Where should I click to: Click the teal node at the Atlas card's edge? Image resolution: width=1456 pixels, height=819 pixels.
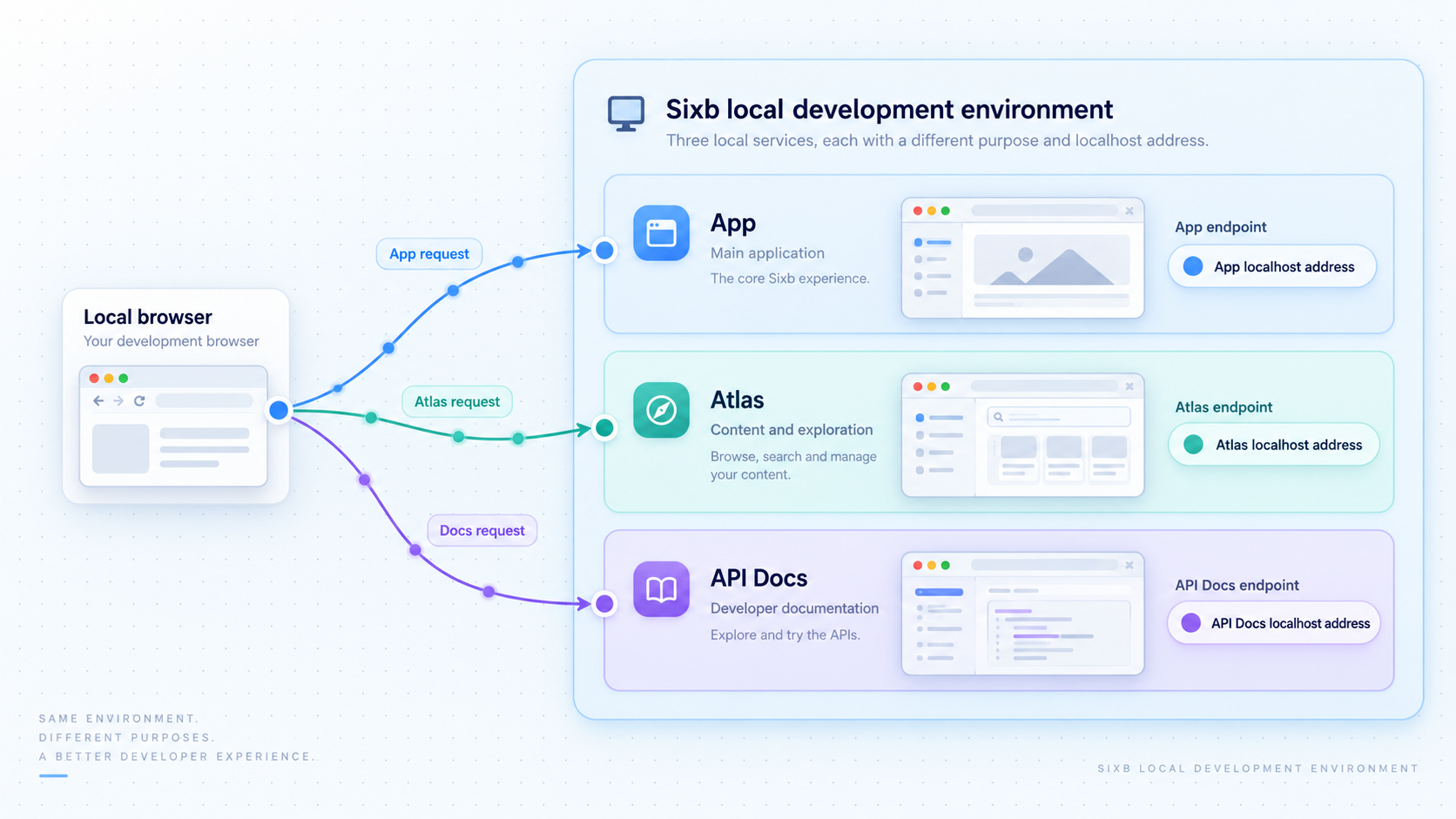tap(604, 427)
